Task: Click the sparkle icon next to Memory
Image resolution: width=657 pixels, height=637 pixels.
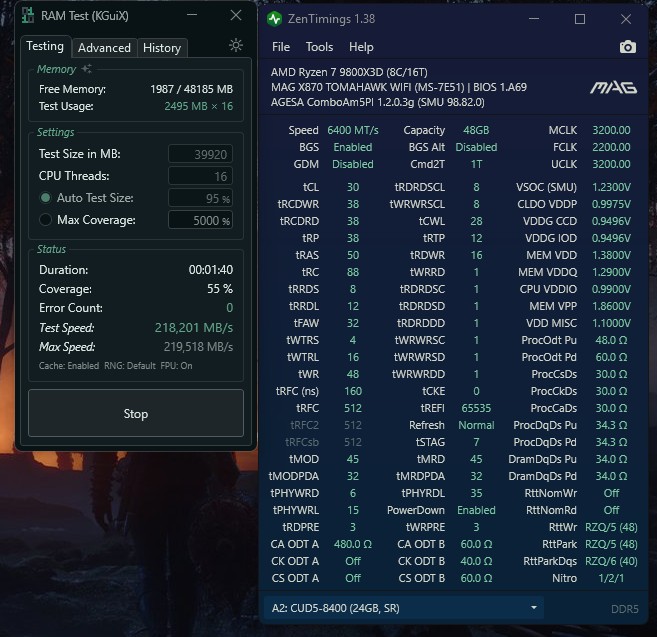Action: pos(86,69)
